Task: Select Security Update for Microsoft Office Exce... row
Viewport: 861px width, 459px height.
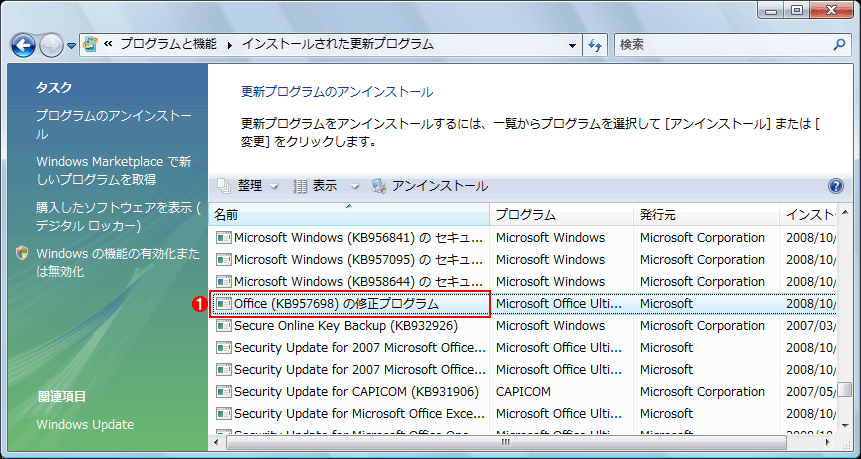Action: tap(523, 413)
